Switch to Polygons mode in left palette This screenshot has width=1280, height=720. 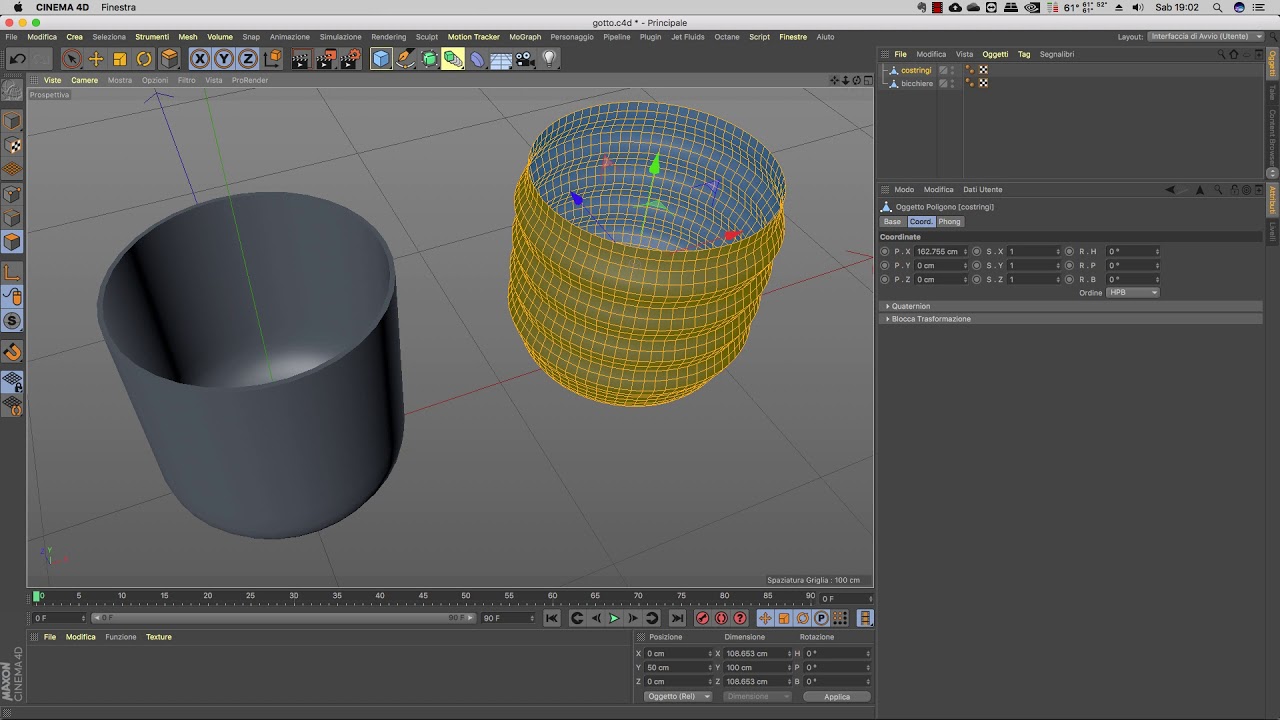[12, 242]
